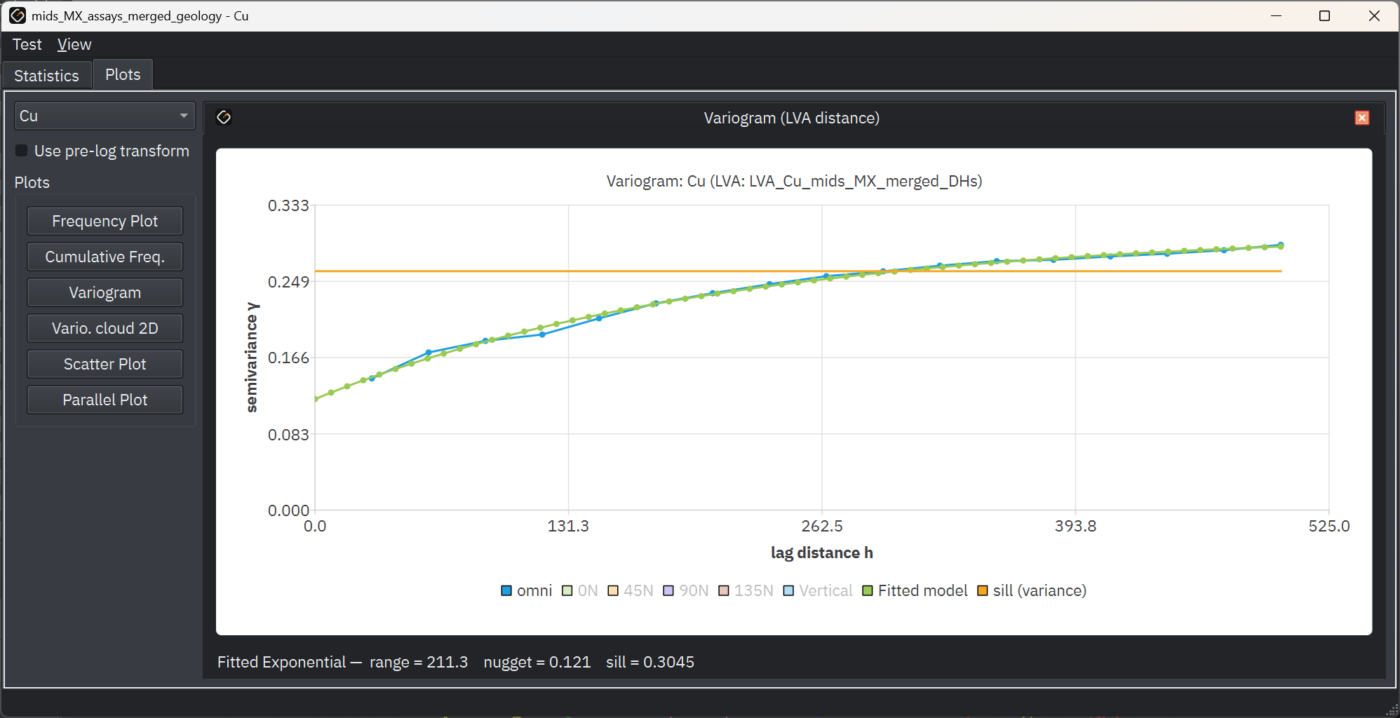Click the blue omni color swatch
This screenshot has width=1400, height=718.
[507, 591]
